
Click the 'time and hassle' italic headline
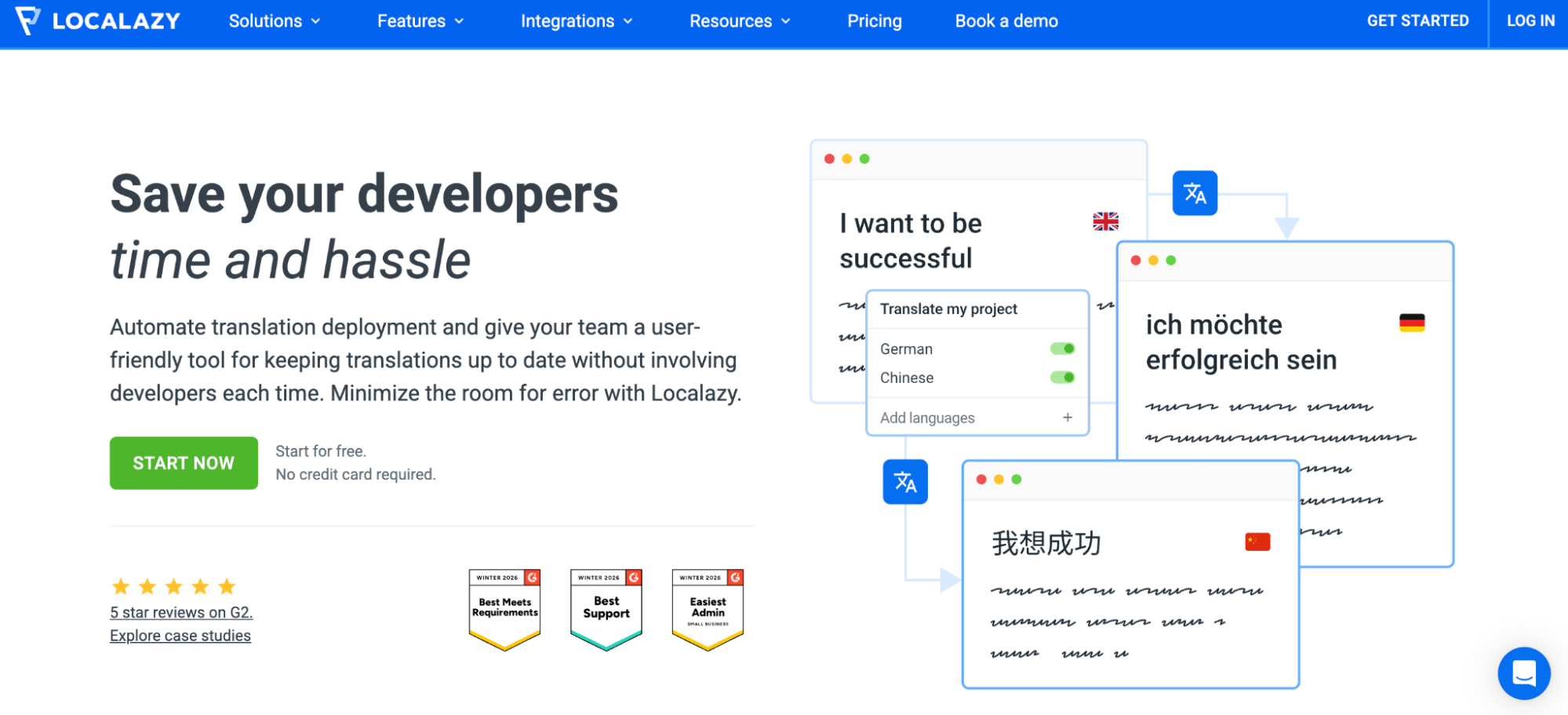coord(290,261)
